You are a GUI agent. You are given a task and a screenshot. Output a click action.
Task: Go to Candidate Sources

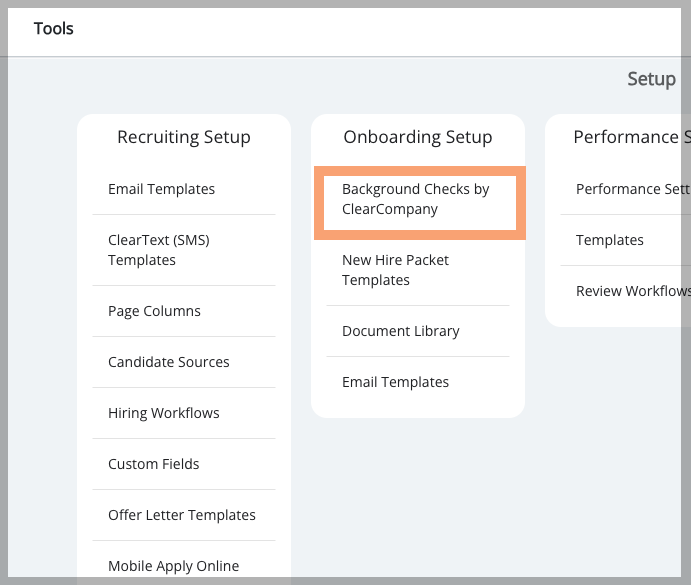tap(168, 362)
